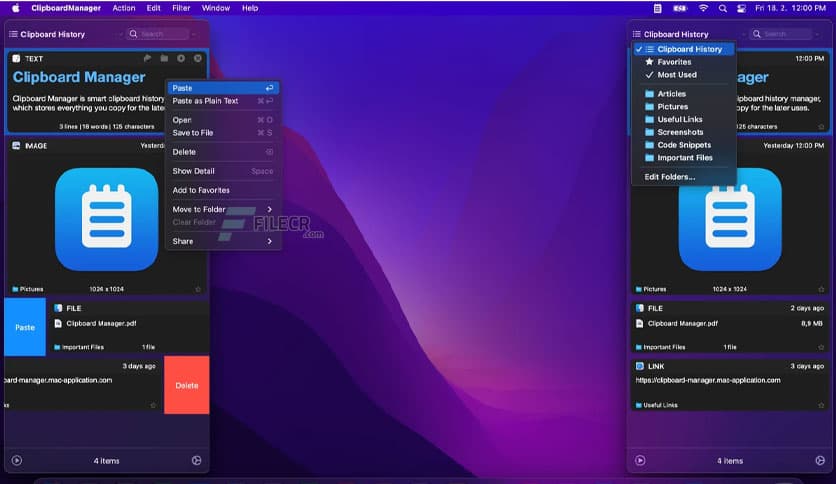Click the FILE type icon in the left panel
This screenshot has width=836, height=484.
pos(58,308)
